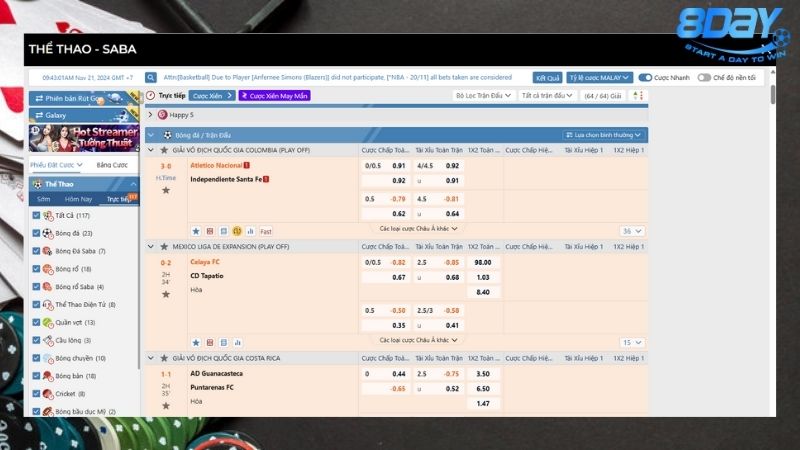Select the Hôm Nay tab

(79, 199)
